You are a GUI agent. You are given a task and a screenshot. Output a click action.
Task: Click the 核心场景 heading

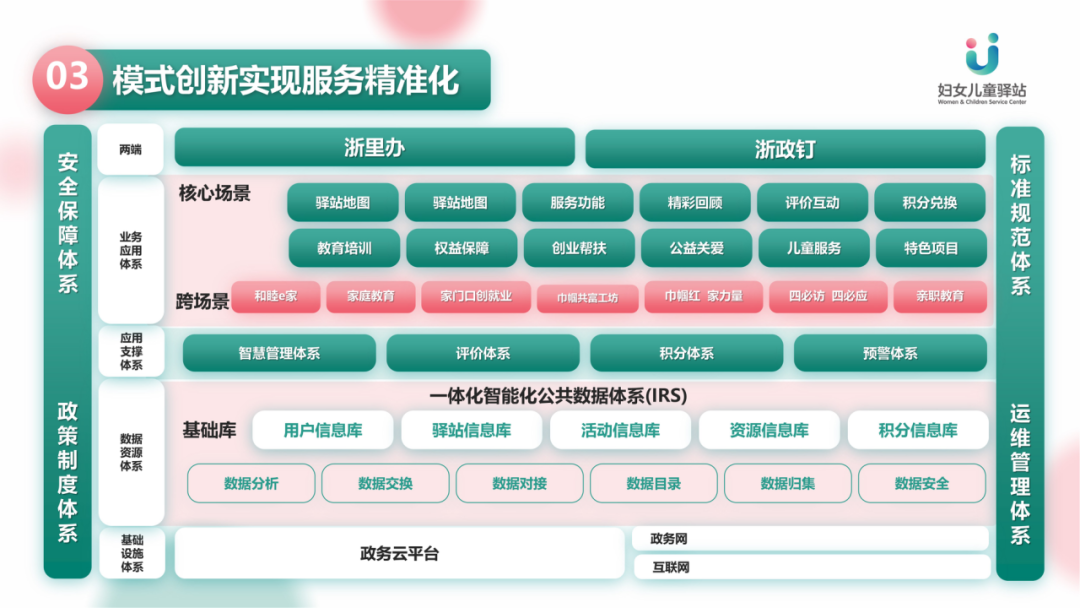(214, 193)
